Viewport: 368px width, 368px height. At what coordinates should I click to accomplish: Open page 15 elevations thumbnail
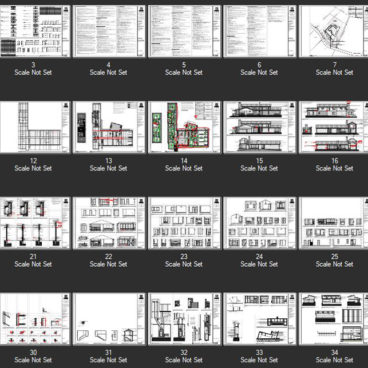(x=260, y=127)
